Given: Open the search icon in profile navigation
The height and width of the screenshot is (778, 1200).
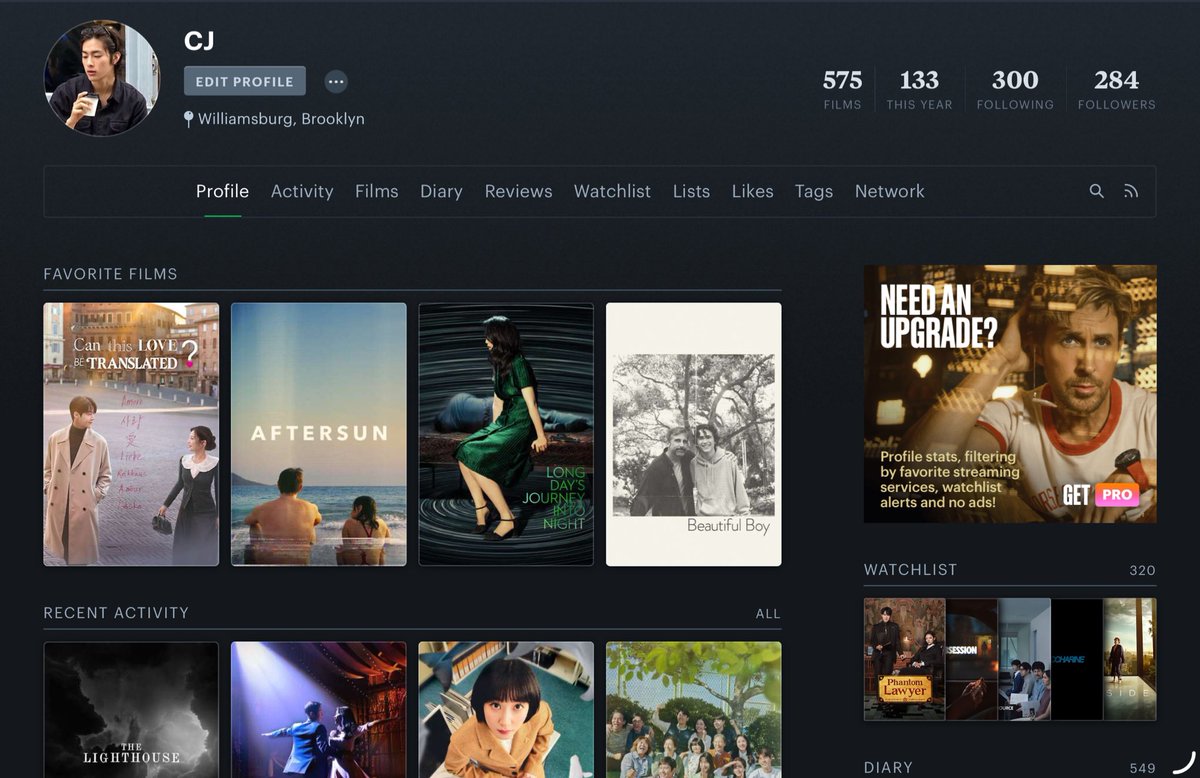Looking at the screenshot, I should coord(1097,191).
